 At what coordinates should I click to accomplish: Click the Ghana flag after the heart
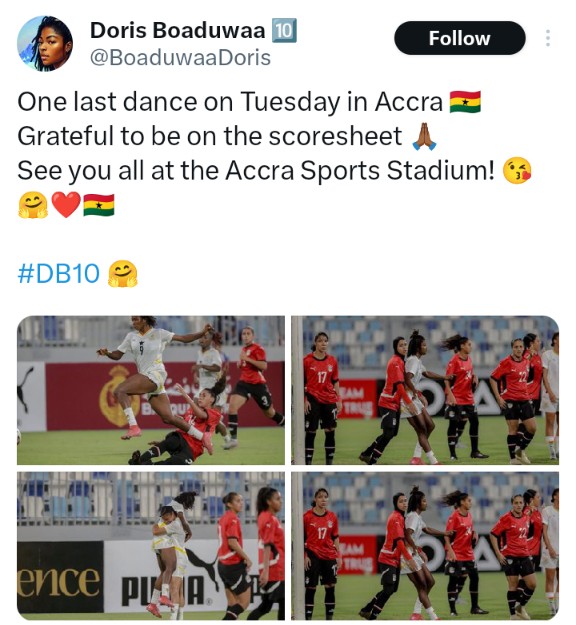click(99, 205)
